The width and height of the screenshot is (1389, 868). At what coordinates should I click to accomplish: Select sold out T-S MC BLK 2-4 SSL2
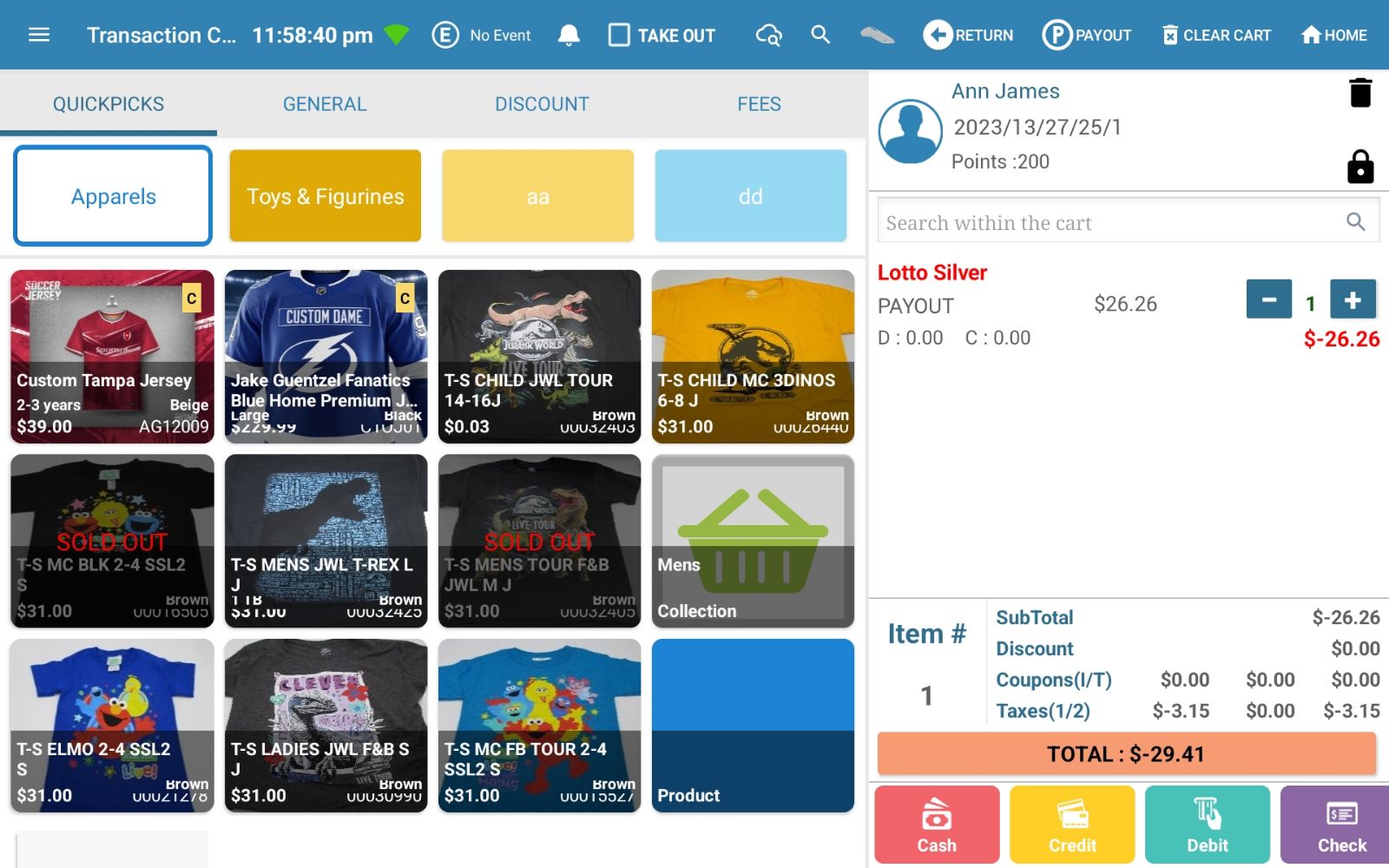click(x=112, y=541)
